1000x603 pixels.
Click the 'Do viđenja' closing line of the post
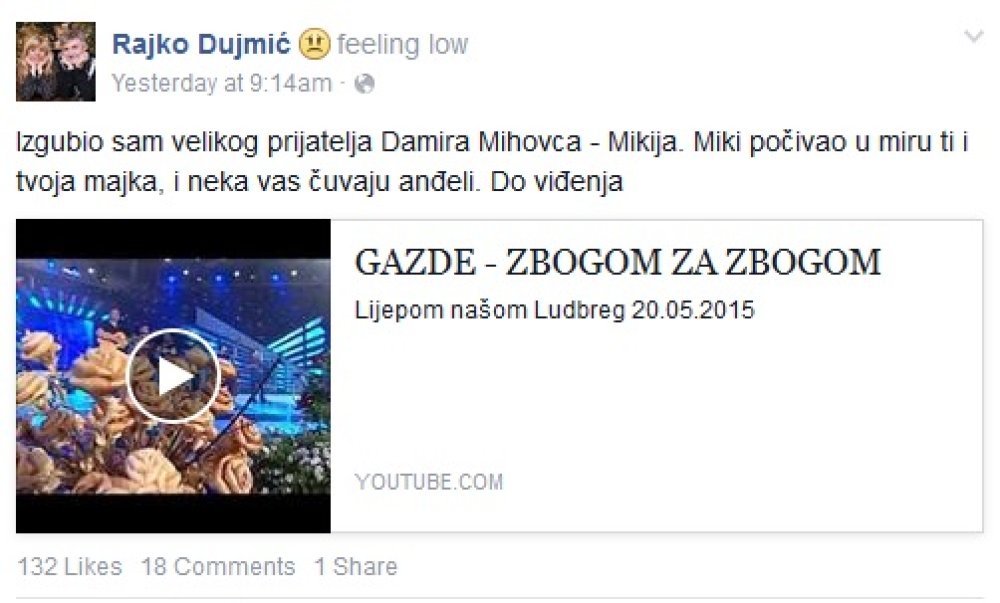click(556, 182)
